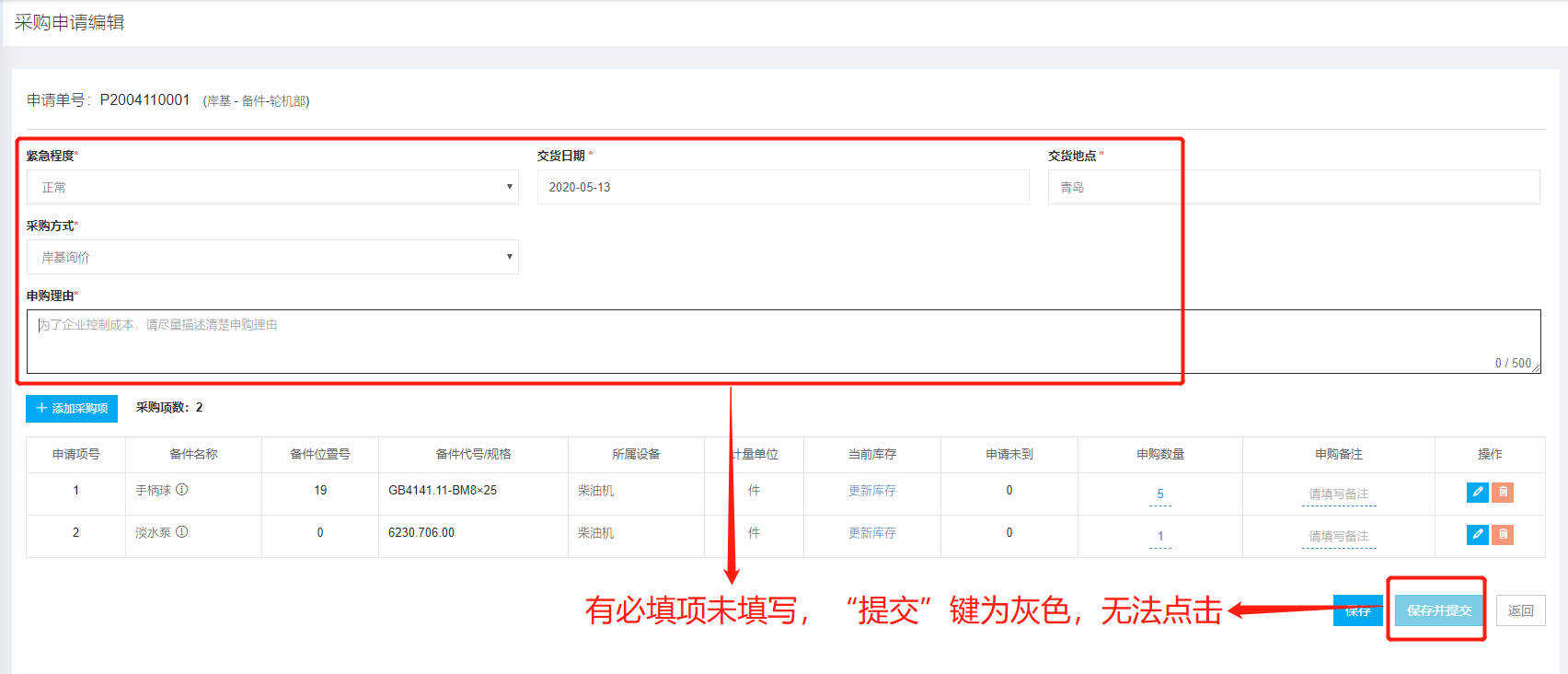Screen dimensions: 1568x674
Task: Click the 备件位置号 column header
Action: pos(320,454)
